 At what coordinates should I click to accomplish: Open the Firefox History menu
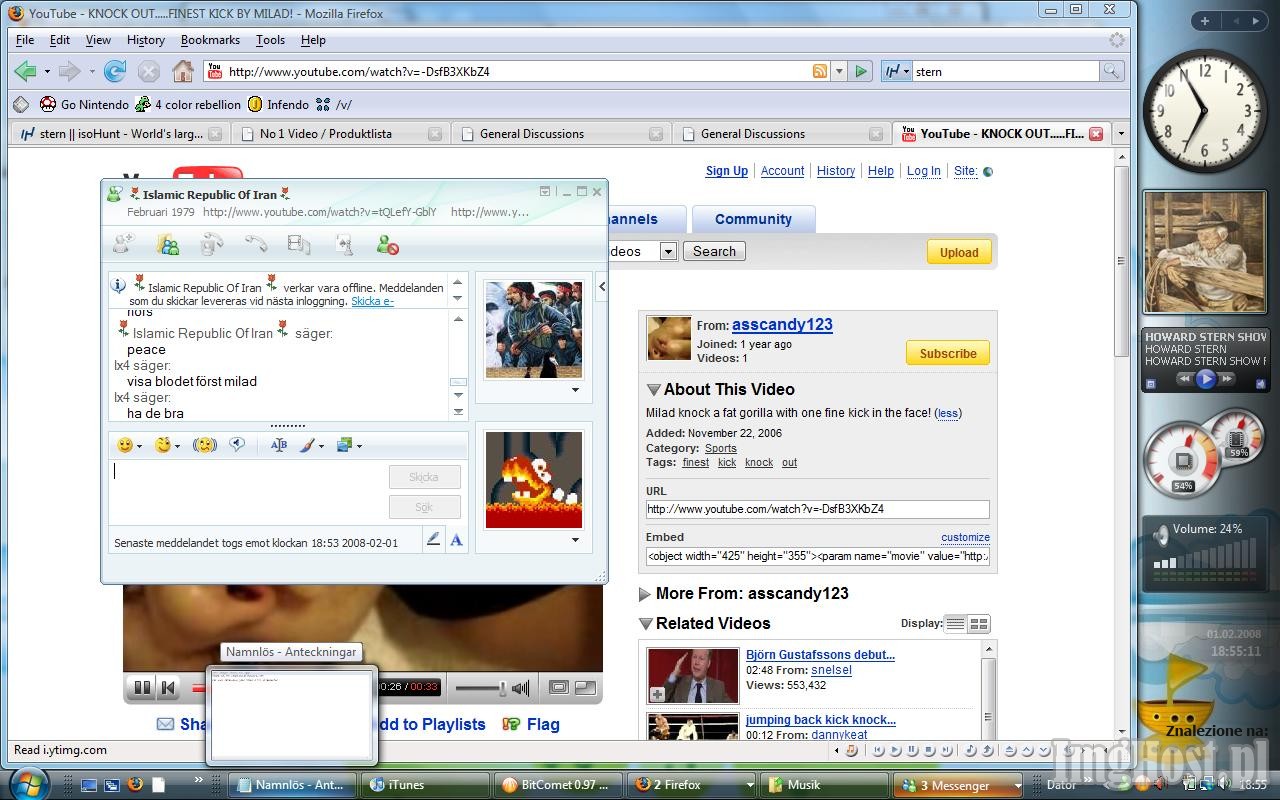coord(146,40)
